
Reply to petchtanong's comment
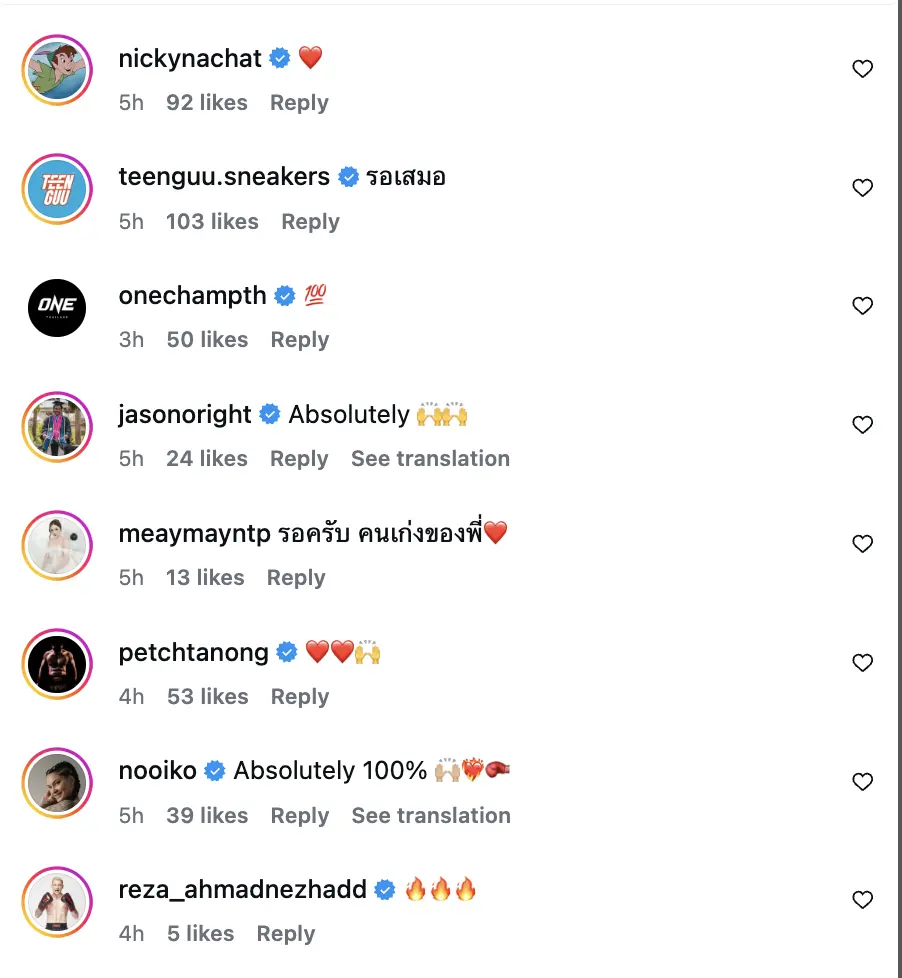coord(299,697)
